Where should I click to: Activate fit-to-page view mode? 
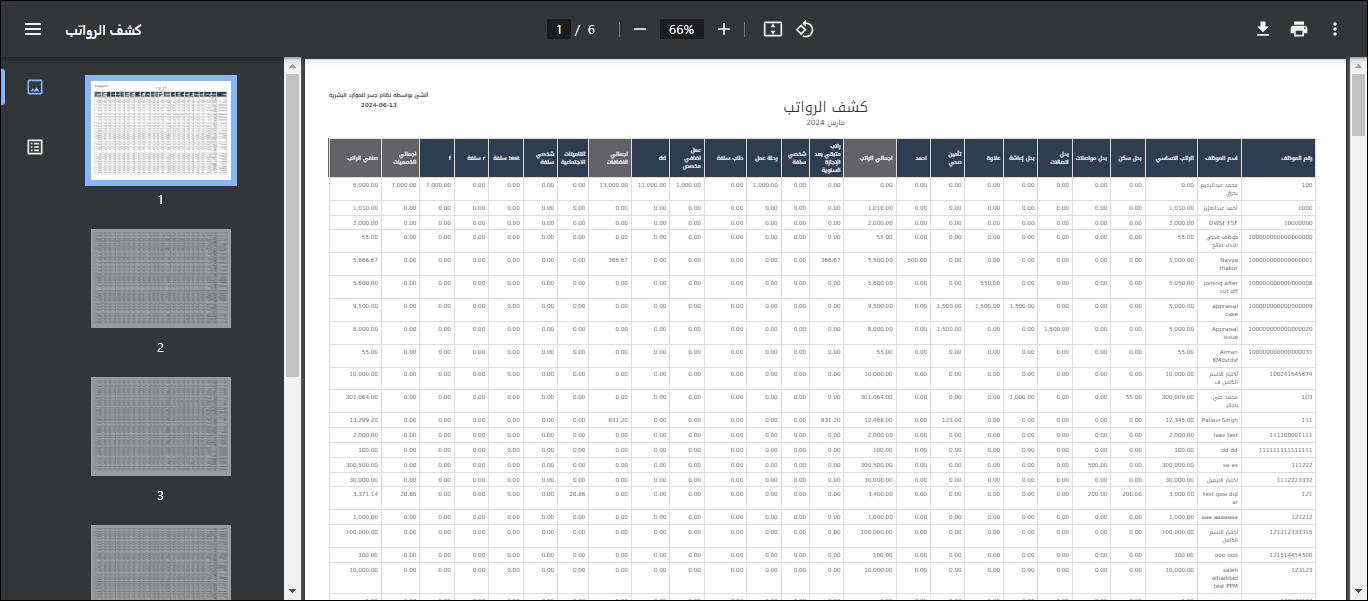[771, 29]
